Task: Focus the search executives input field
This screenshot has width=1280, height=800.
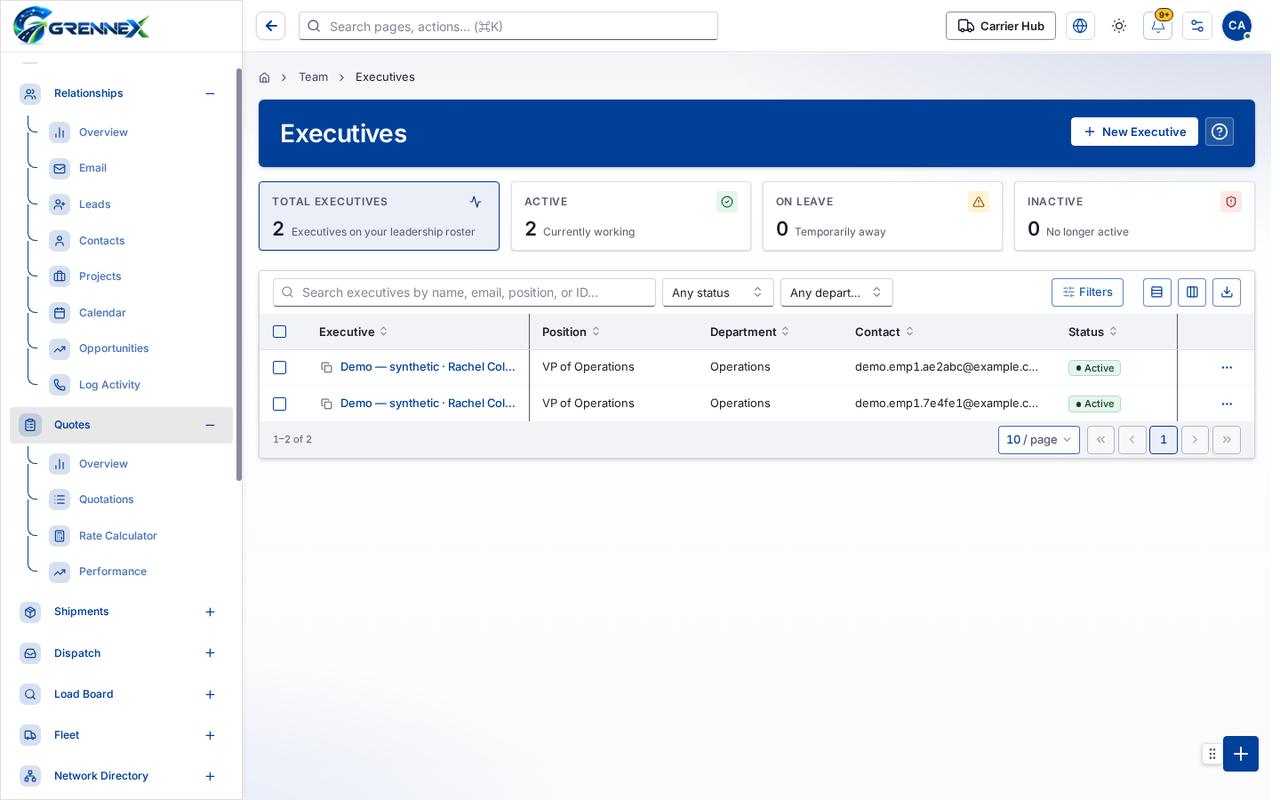Action: click(x=465, y=292)
